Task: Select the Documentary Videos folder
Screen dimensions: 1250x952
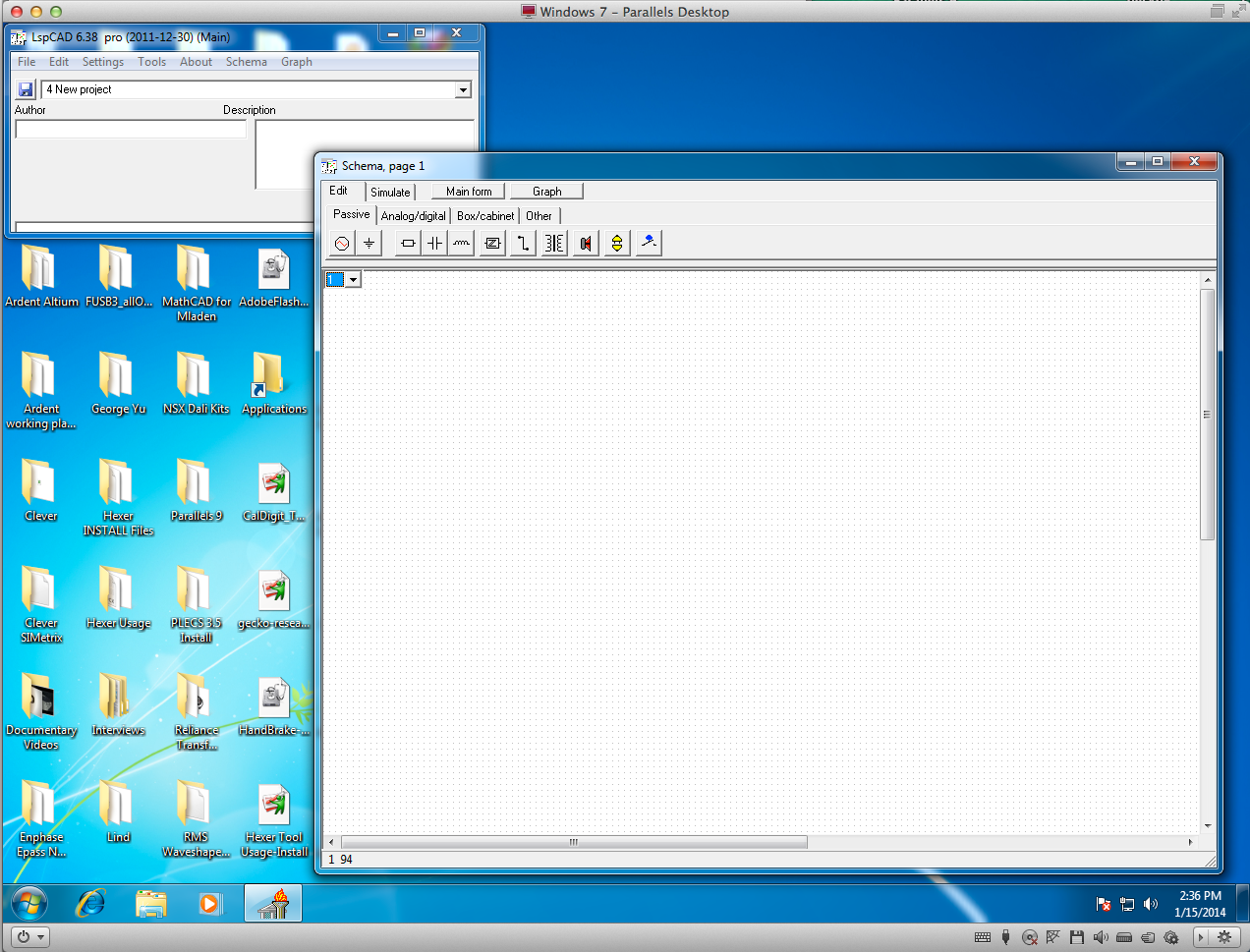Action: pos(41,711)
